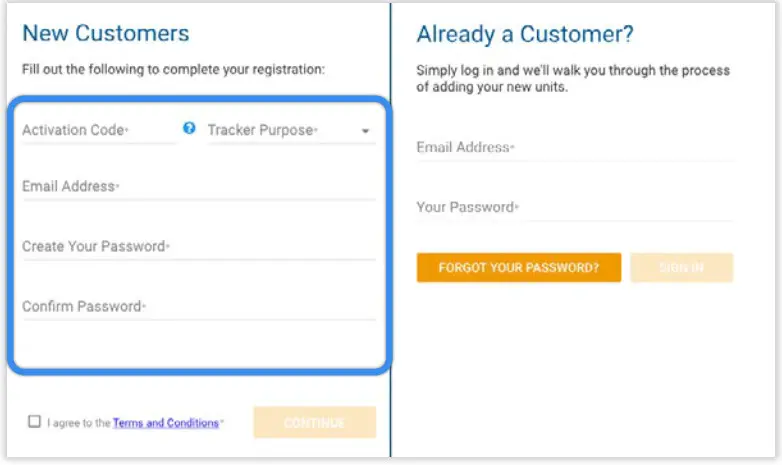Open the Terms and Conditions link
This screenshot has width=782, height=465.
(x=166, y=423)
